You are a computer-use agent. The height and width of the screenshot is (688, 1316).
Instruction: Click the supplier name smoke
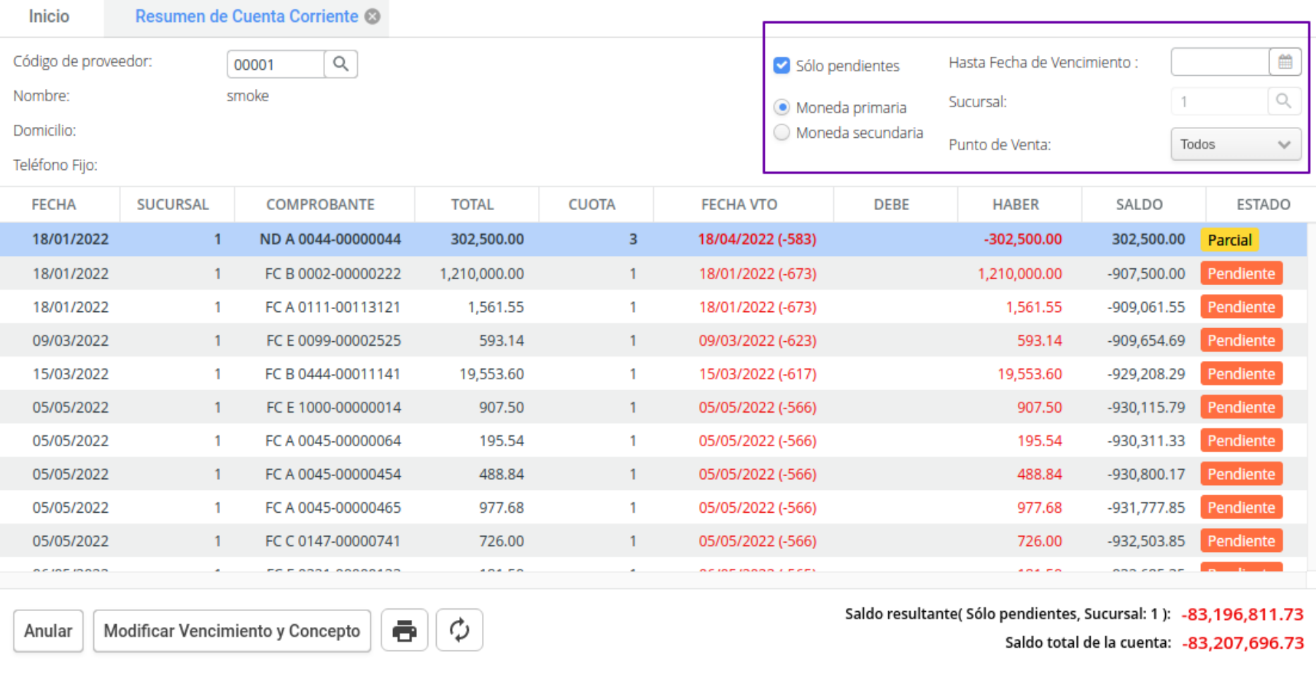[x=248, y=96]
